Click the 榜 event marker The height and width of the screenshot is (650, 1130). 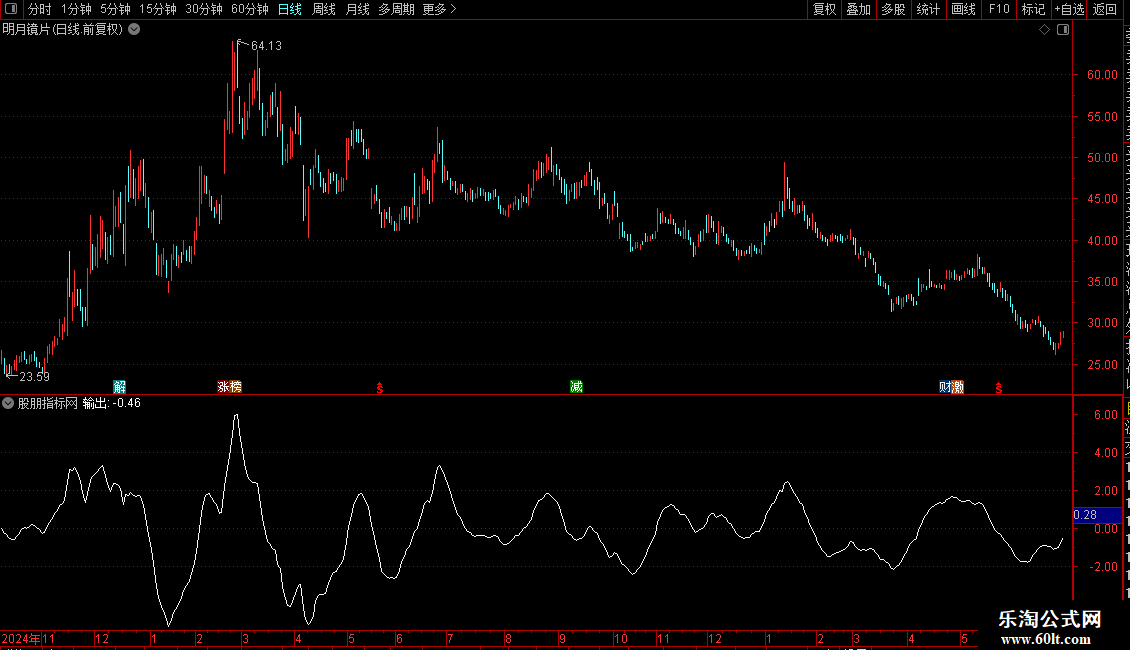click(x=236, y=387)
